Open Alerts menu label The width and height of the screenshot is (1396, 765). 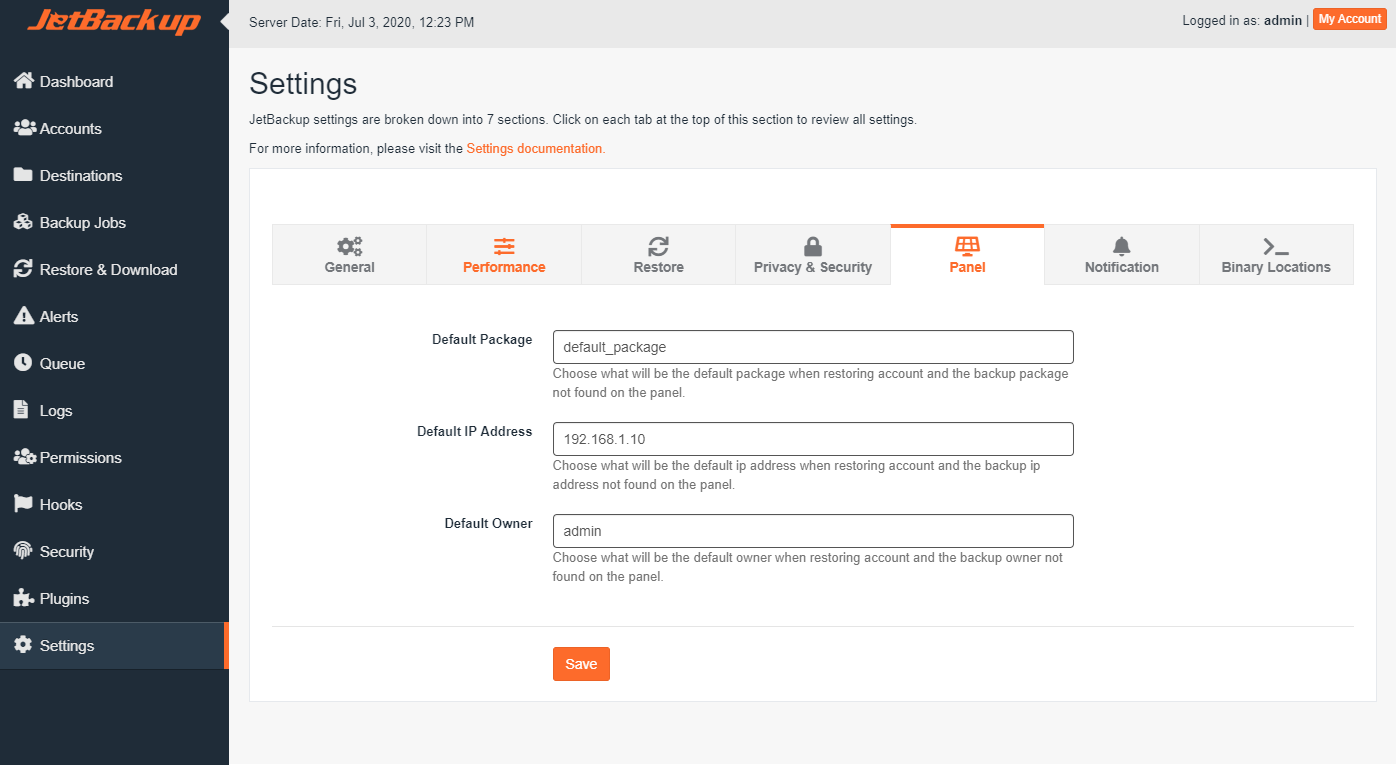[x=59, y=316]
